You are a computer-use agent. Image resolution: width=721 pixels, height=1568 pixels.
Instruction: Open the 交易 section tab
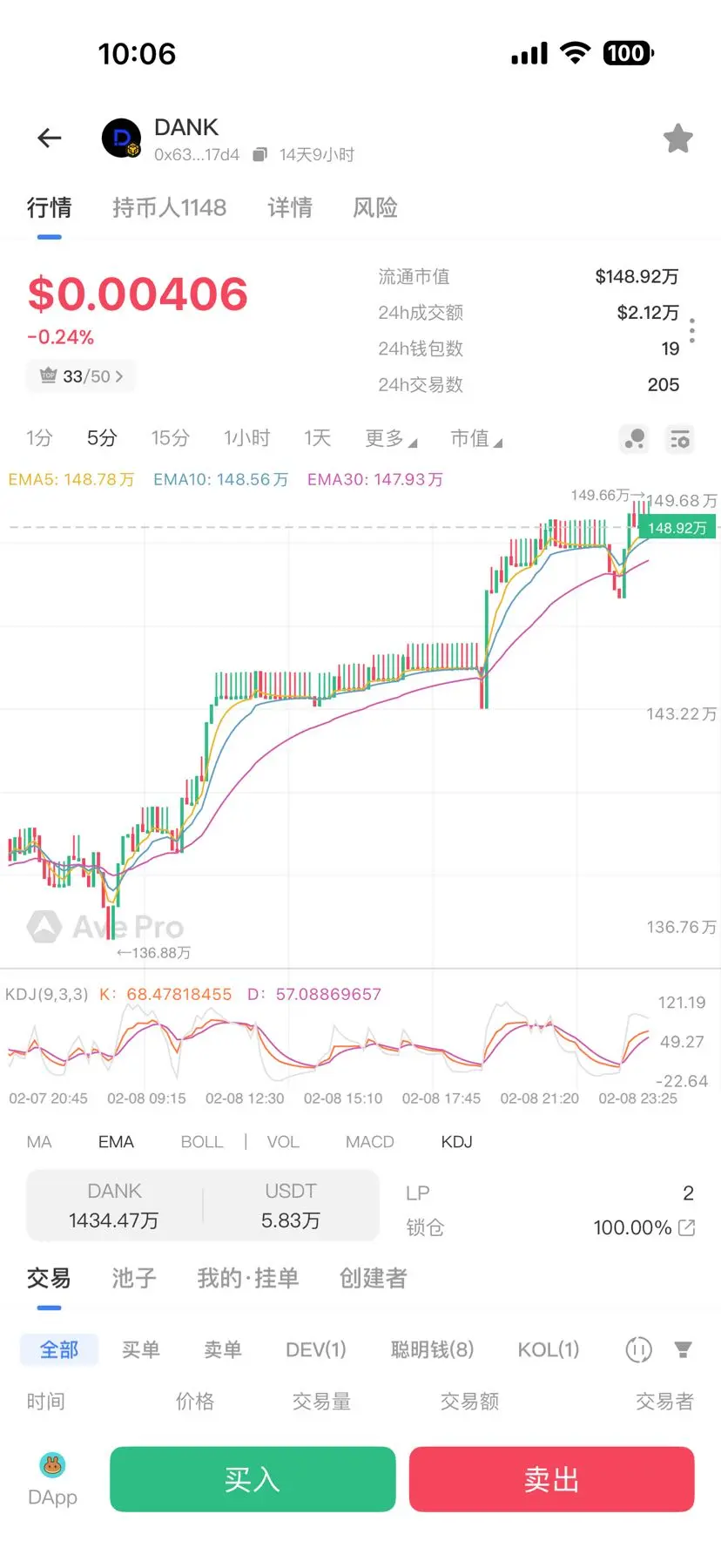49,1278
